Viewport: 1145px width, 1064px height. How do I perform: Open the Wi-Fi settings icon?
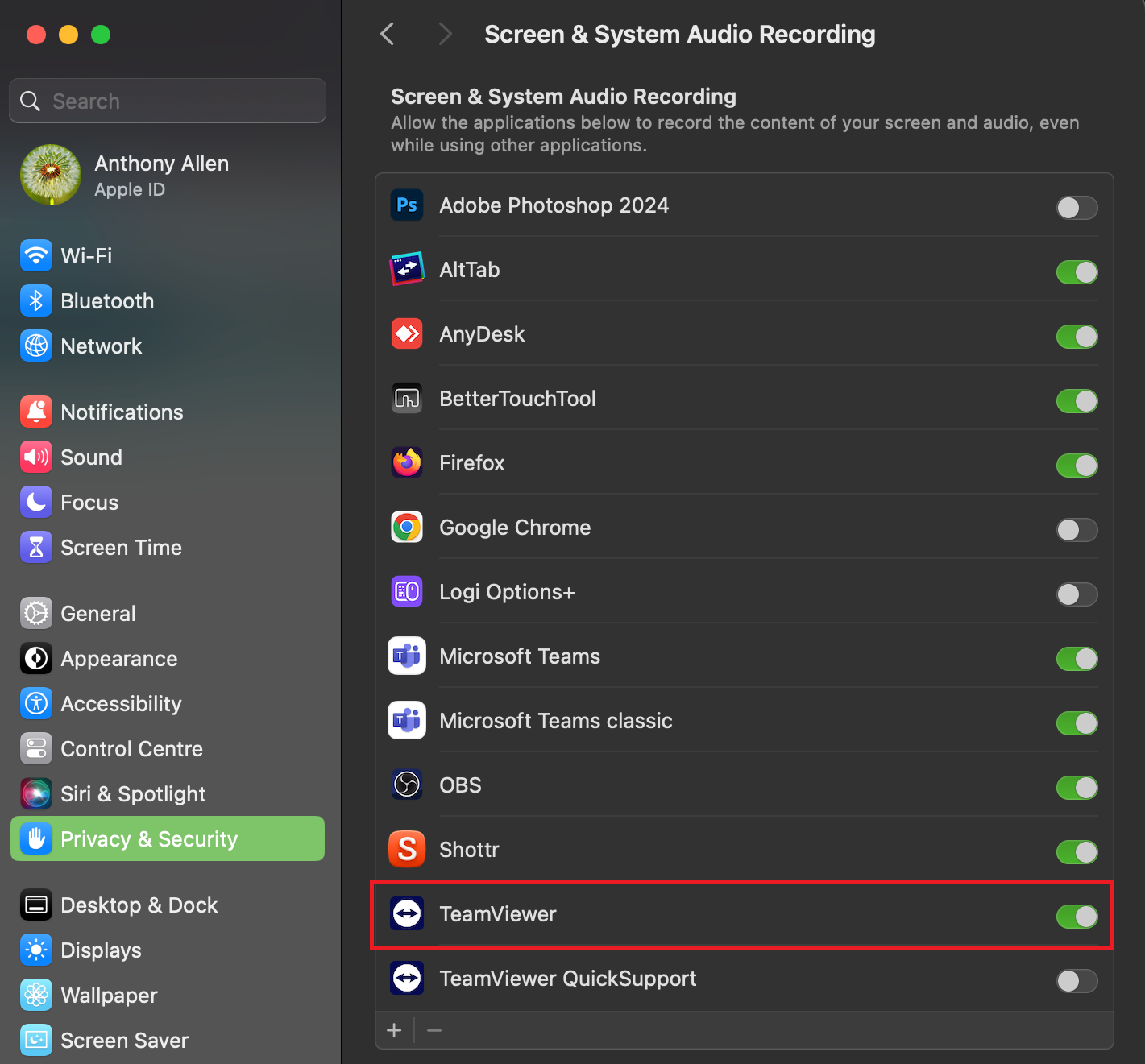[x=36, y=255]
